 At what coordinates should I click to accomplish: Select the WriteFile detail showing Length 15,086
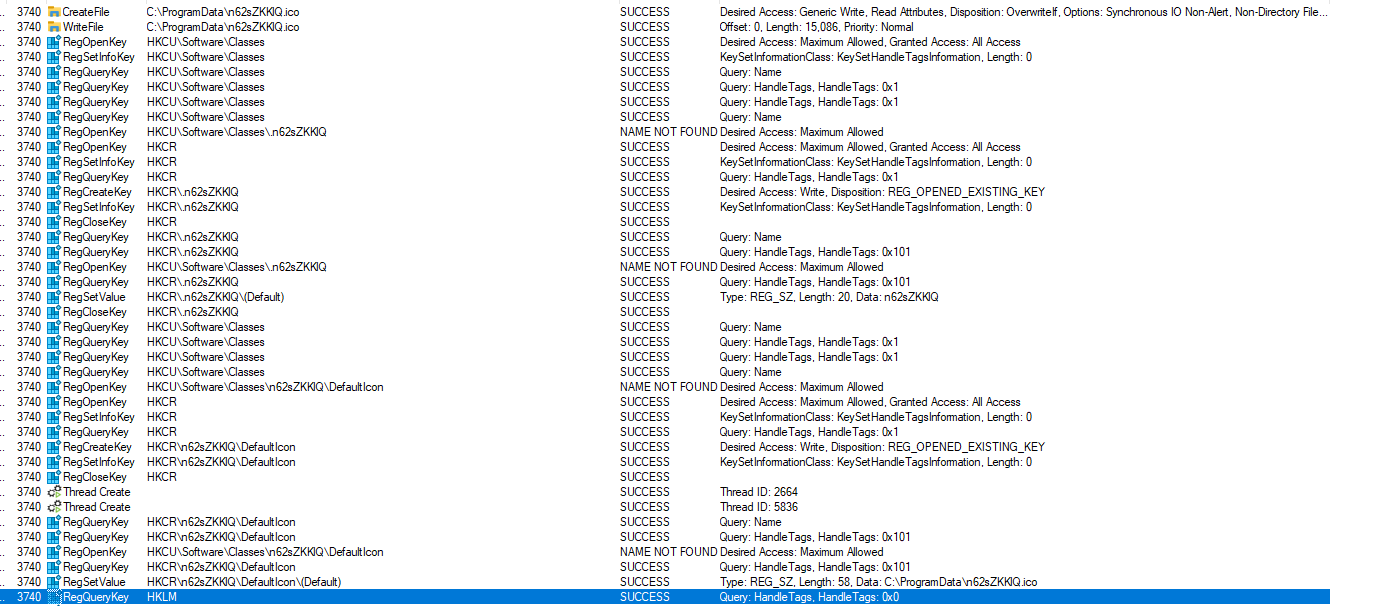point(816,27)
